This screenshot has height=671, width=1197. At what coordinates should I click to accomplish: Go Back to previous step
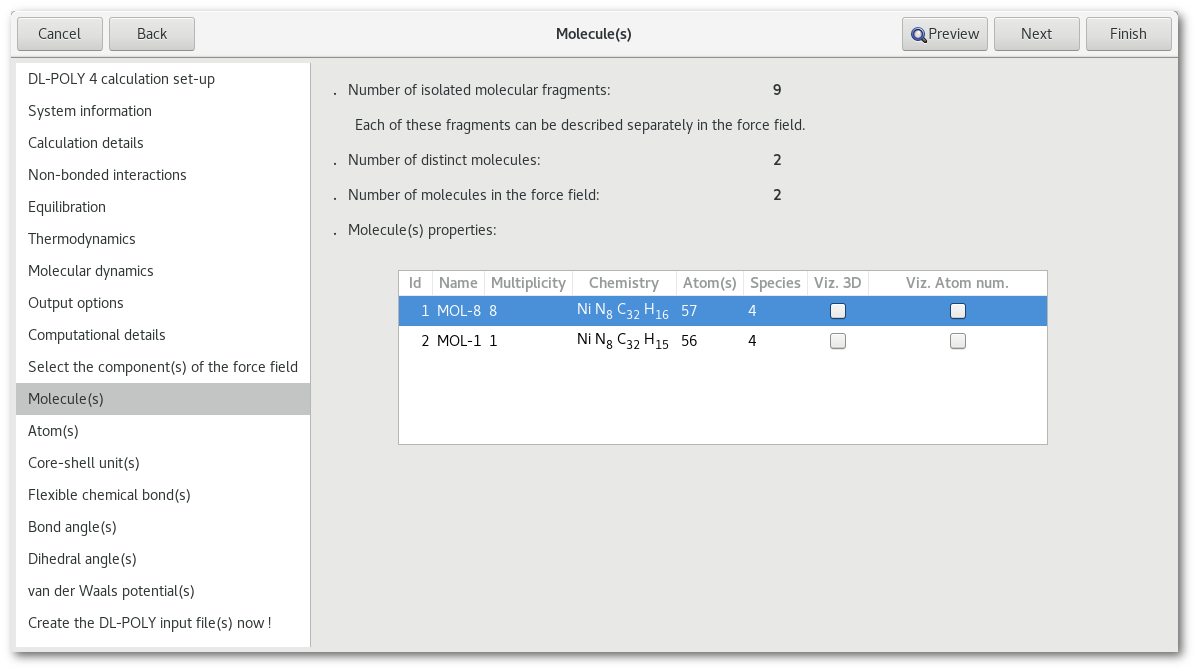(152, 34)
